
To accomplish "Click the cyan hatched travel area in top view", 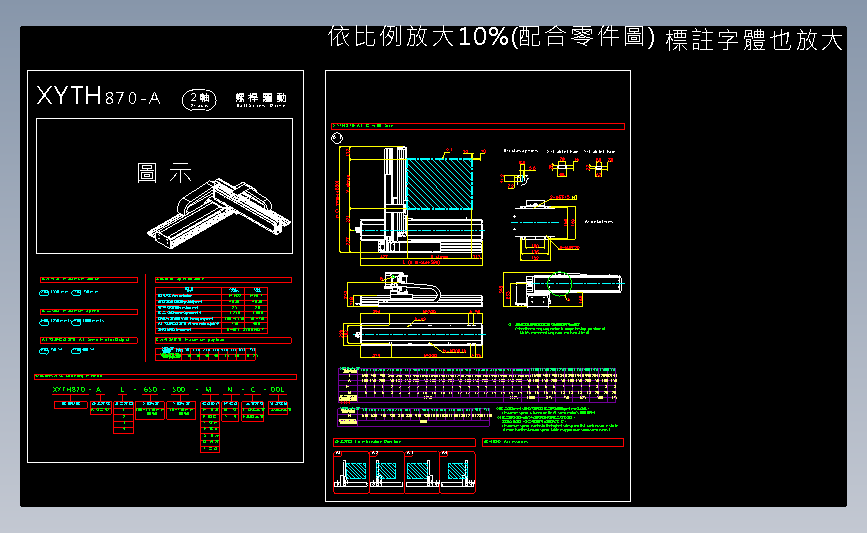I will [440, 184].
